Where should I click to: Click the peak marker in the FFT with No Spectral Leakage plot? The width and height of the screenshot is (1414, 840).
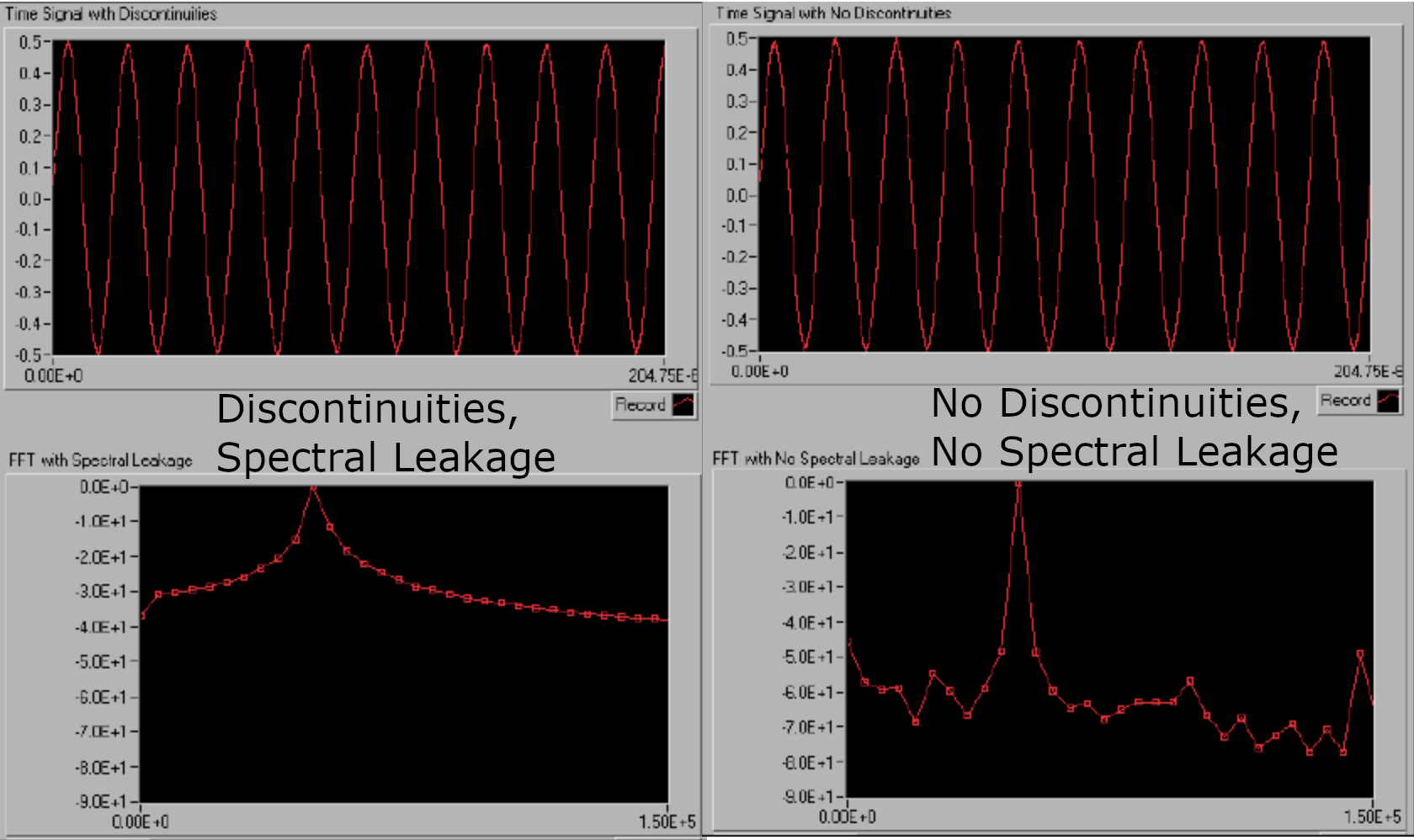[x=1020, y=485]
